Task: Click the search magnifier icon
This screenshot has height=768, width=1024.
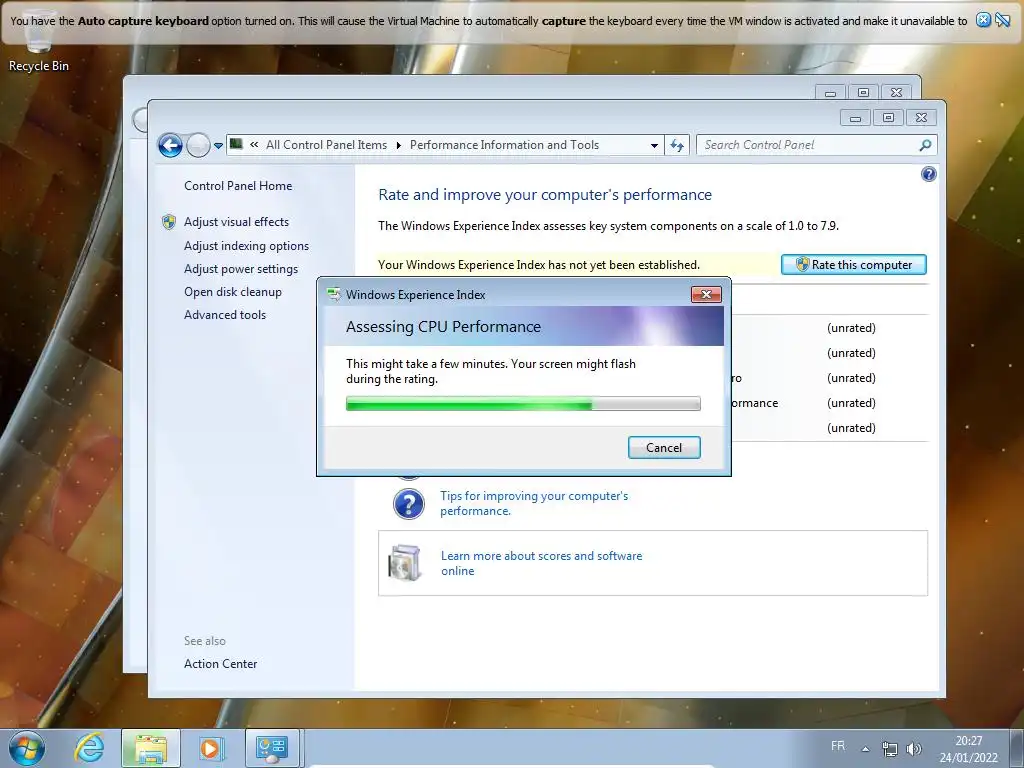Action: click(925, 145)
